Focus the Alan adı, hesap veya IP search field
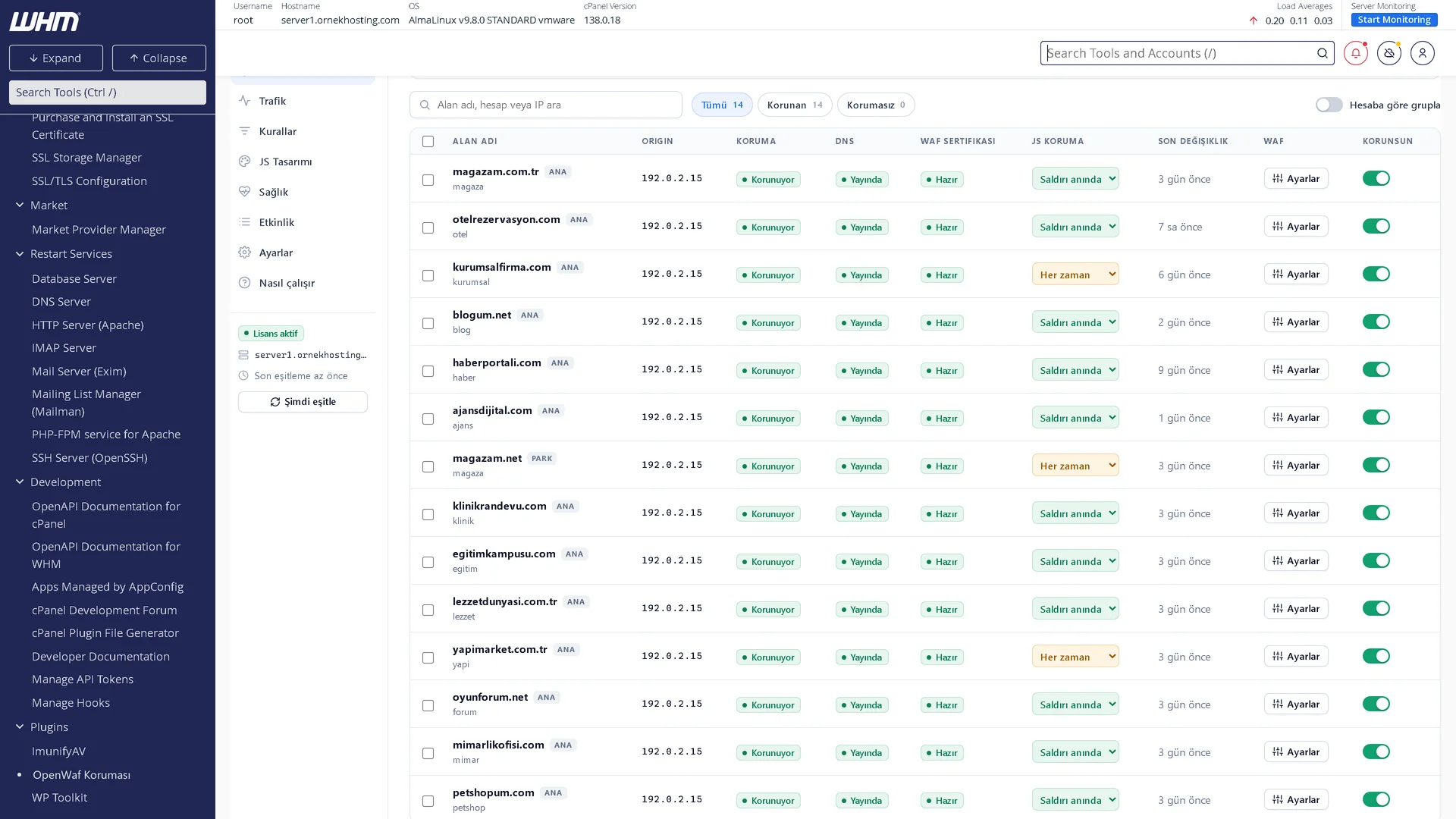1456x819 pixels. pos(545,105)
